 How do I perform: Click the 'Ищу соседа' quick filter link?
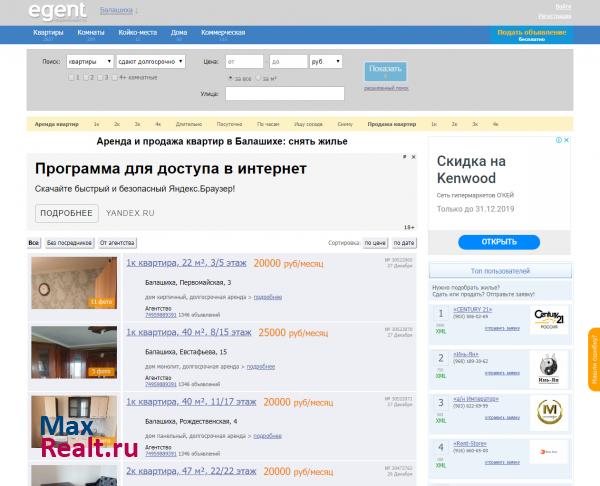[x=308, y=124]
